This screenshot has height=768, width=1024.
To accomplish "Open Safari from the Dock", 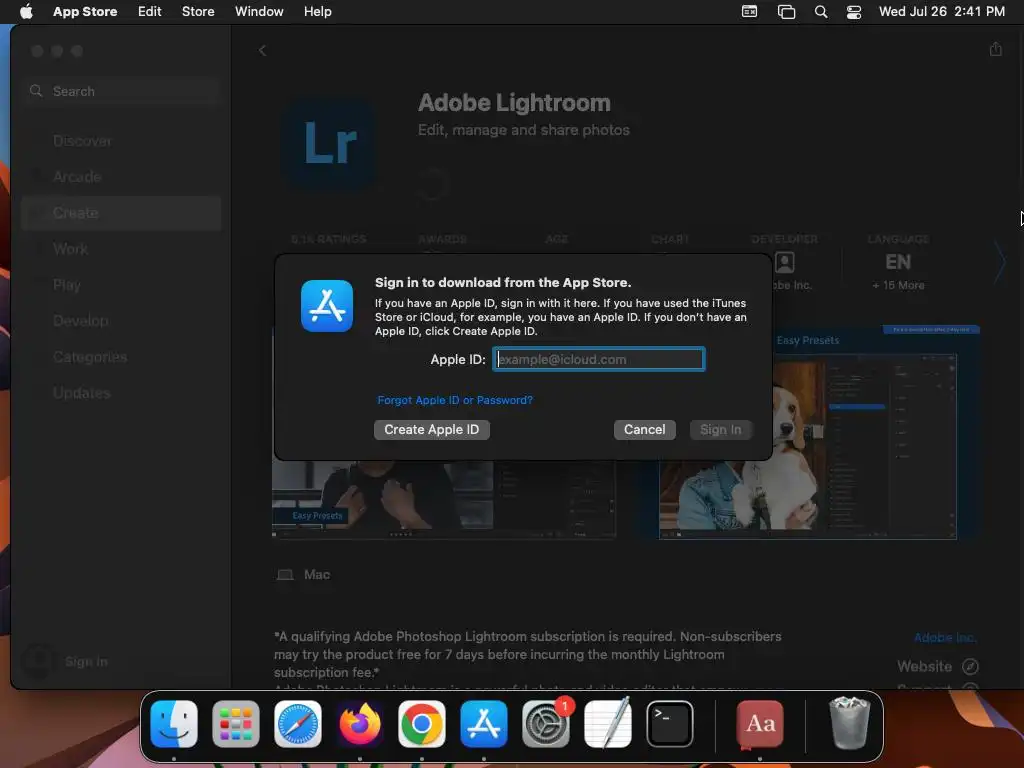I will coord(298,724).
